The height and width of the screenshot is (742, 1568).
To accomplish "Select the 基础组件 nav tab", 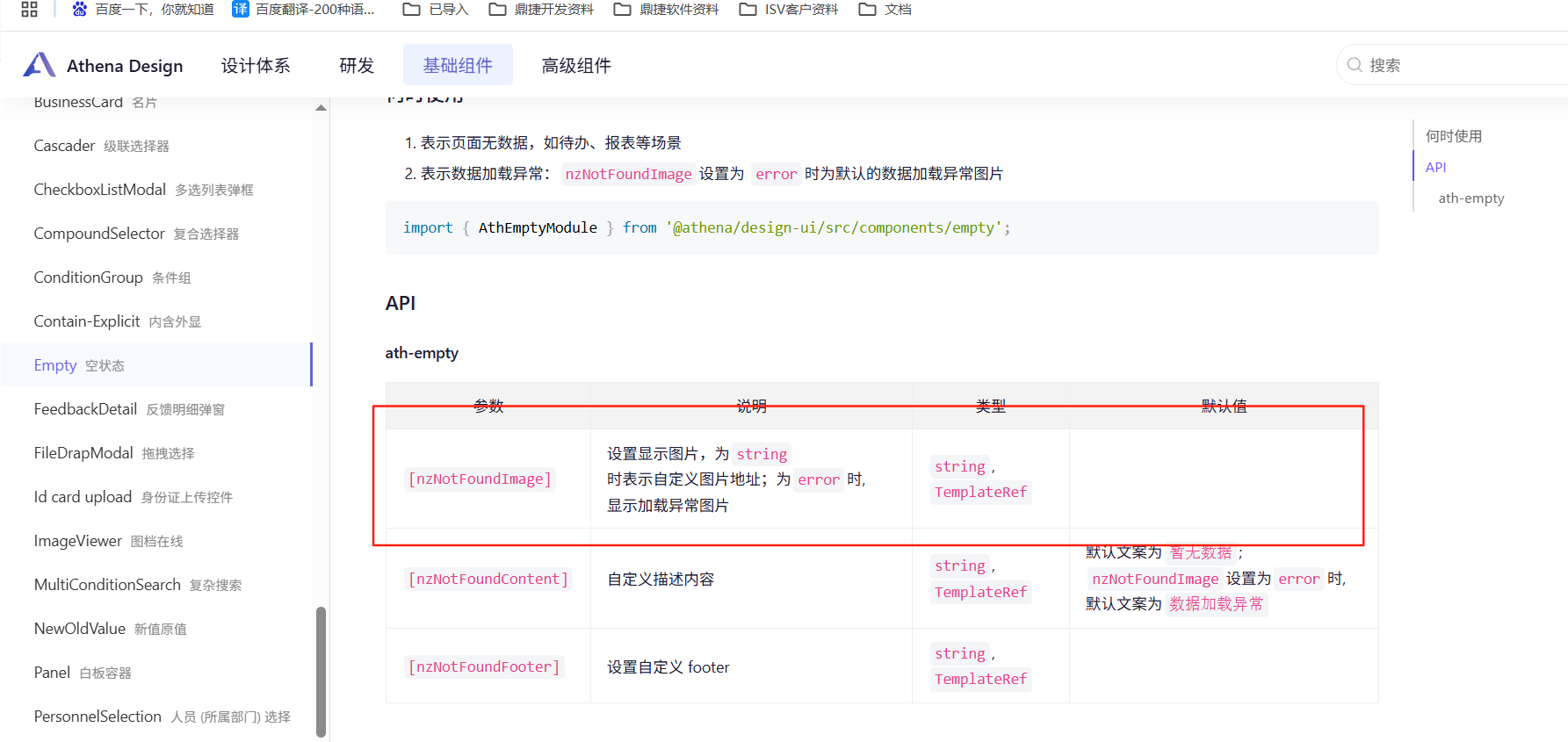I will pyautogui.click(x=458, y=65).
